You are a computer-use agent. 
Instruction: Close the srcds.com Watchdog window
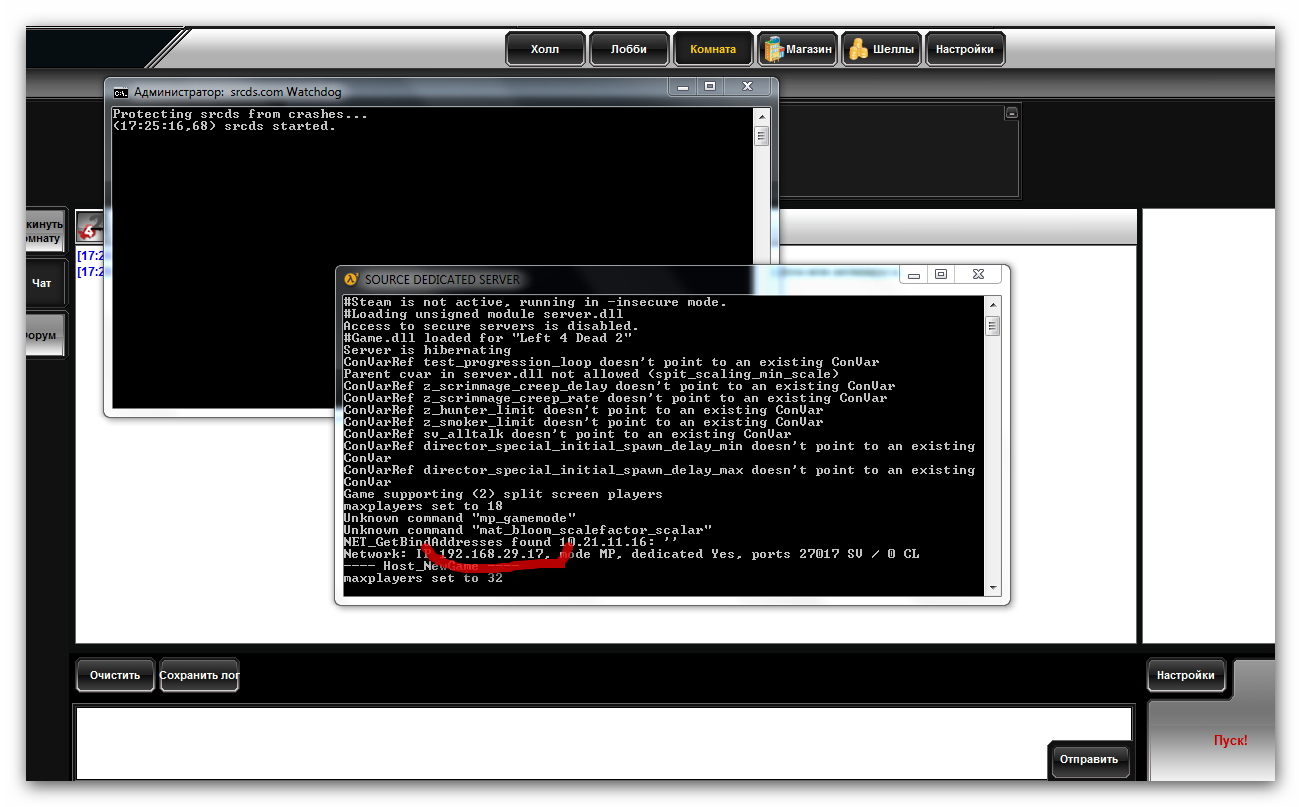pos(747,86)
